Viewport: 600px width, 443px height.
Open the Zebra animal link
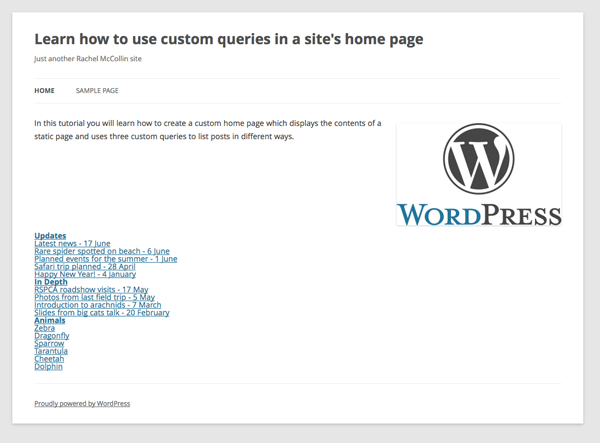tap(44, 328)
